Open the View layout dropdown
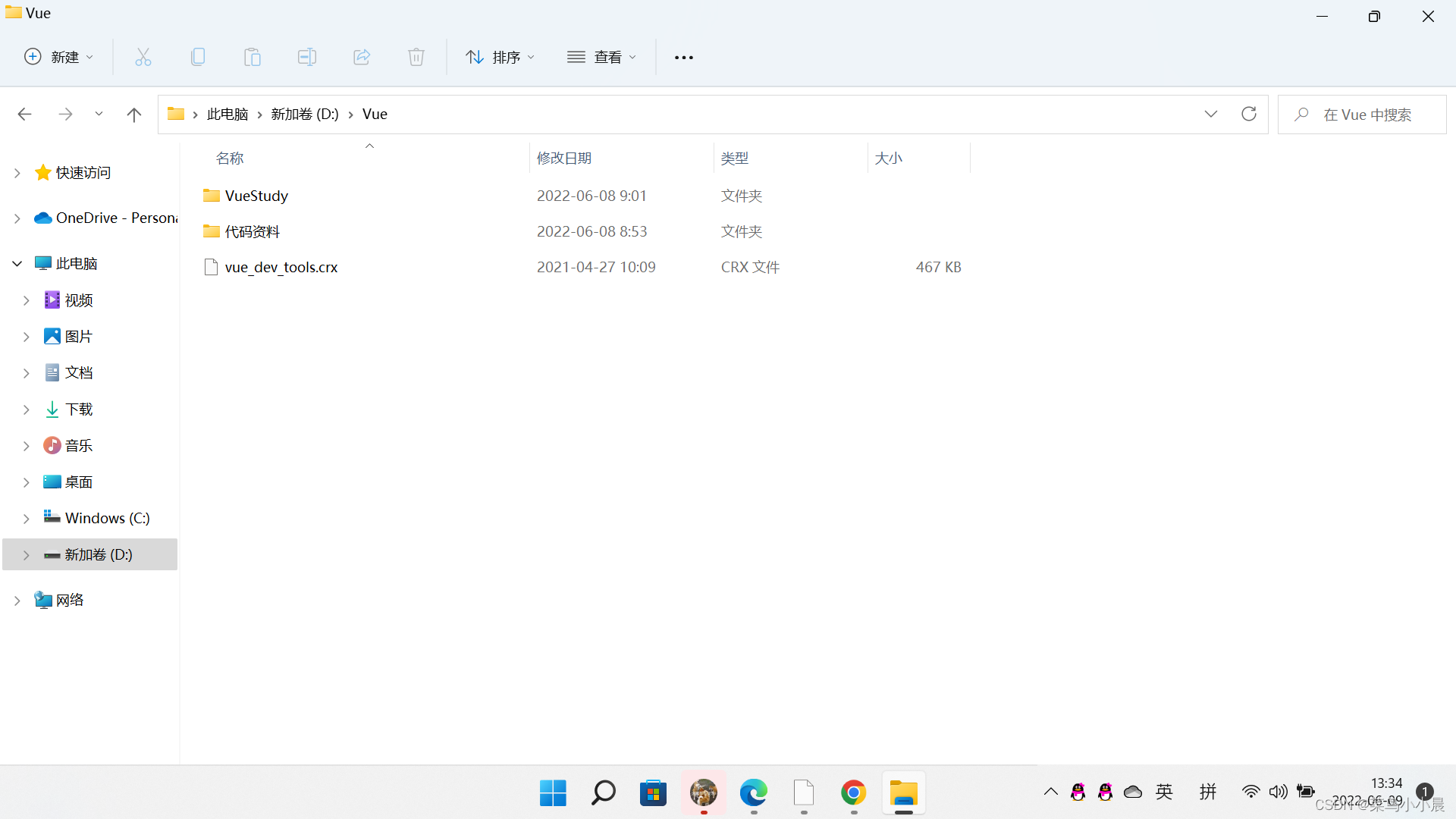 point(602,57)
